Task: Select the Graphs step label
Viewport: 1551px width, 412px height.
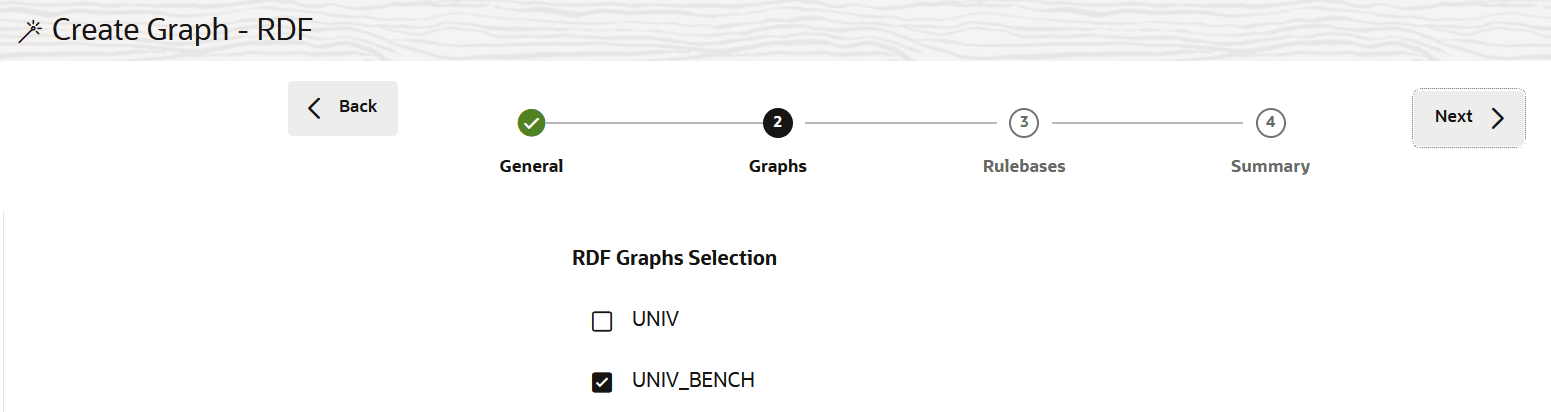Action: coord(777,166)
